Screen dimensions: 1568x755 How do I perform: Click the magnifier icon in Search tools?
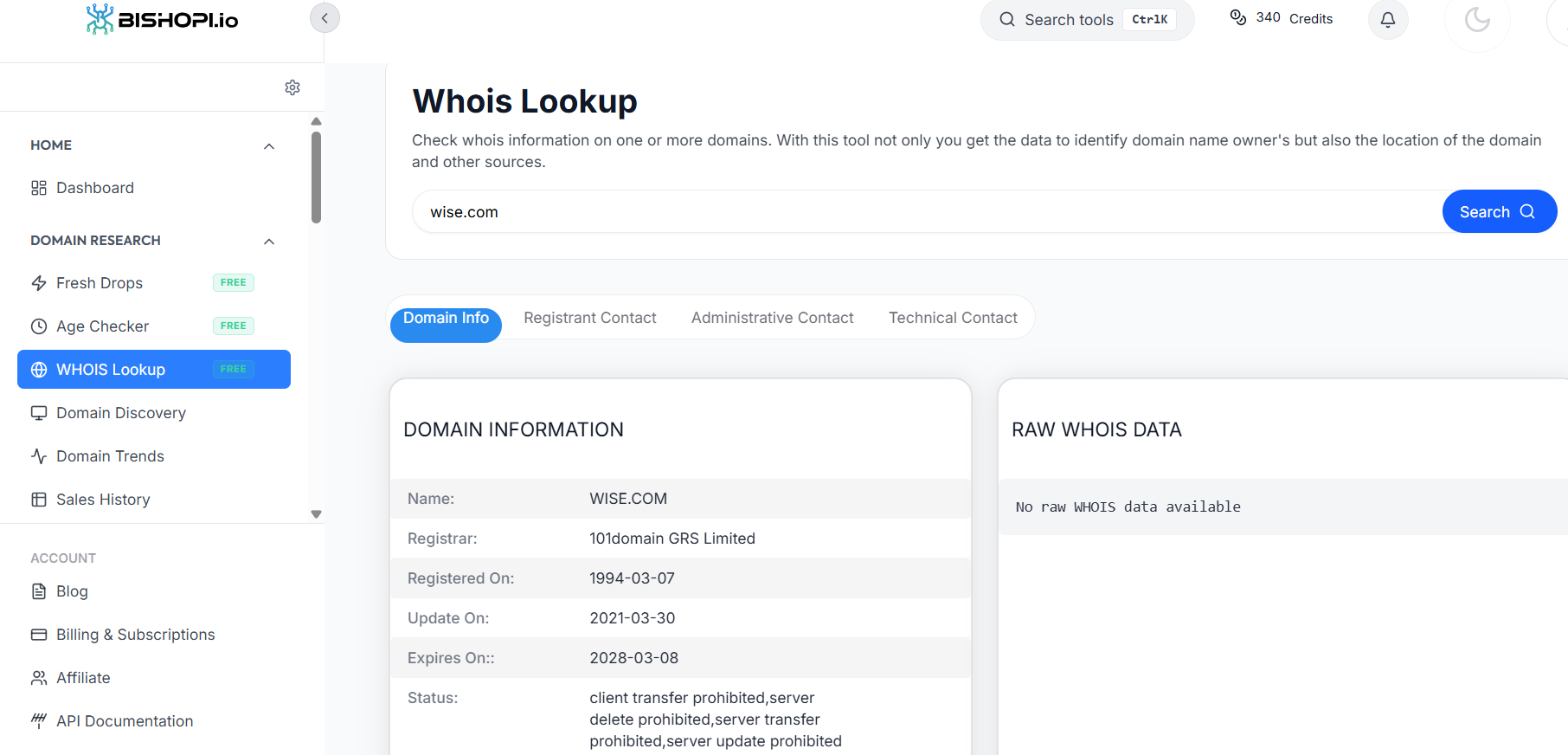(x=1007, y=19)
